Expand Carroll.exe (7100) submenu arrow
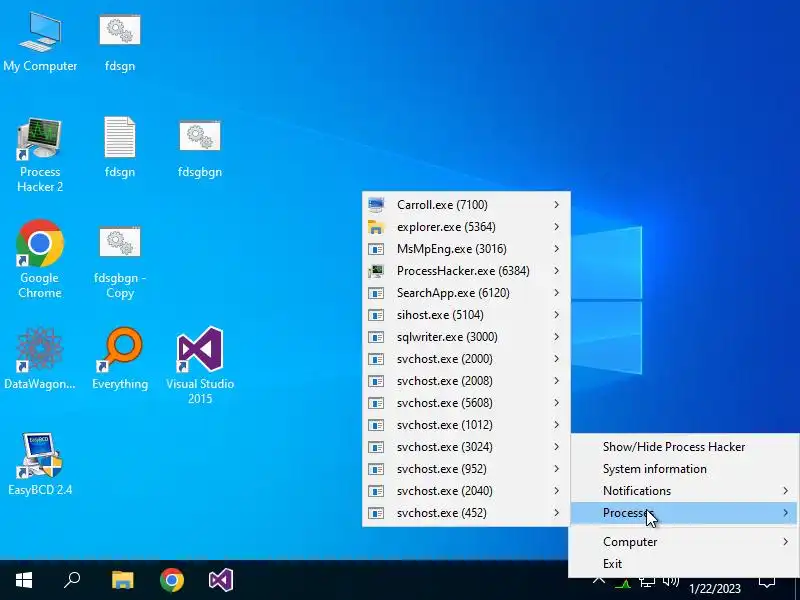This screenshot has height=600, width=800. (x=557, y=205)
